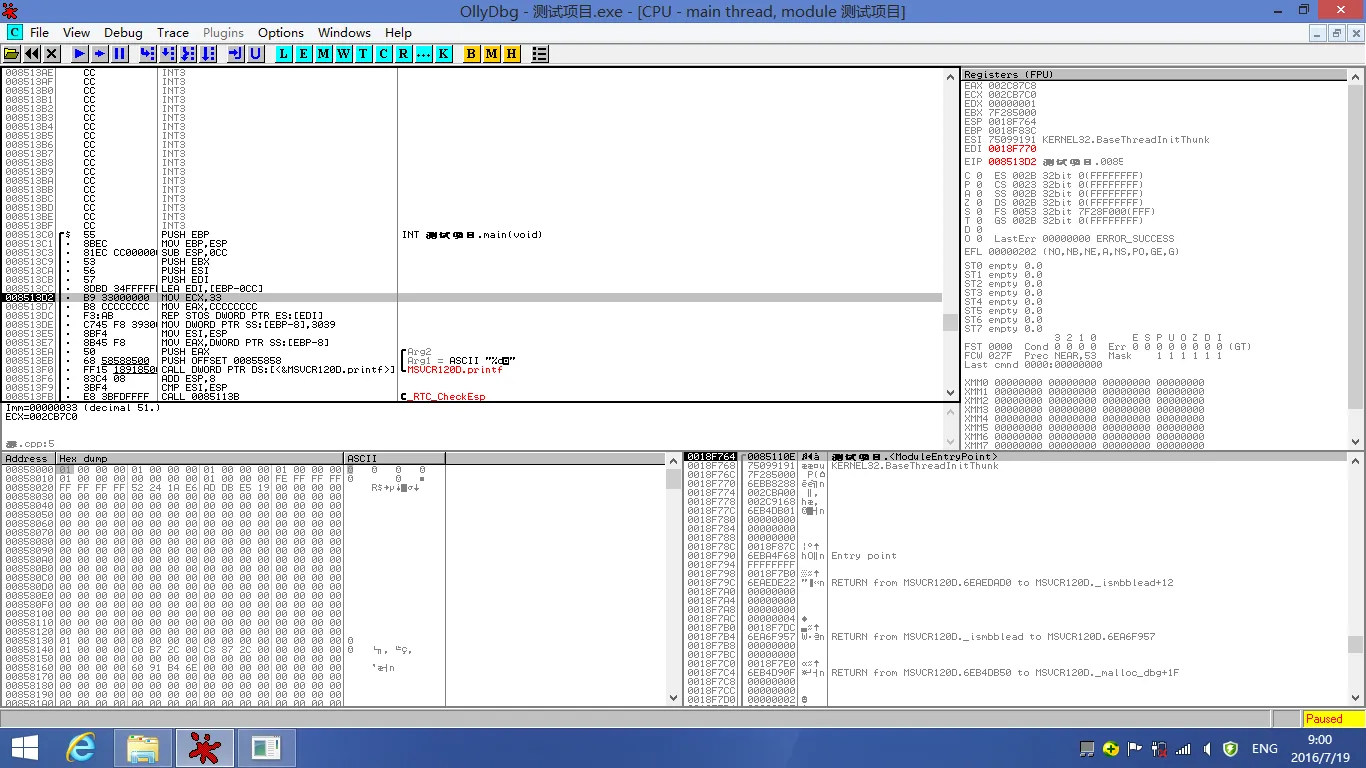Open the File menu
The image size is (1366, 768).
[40, 33]
